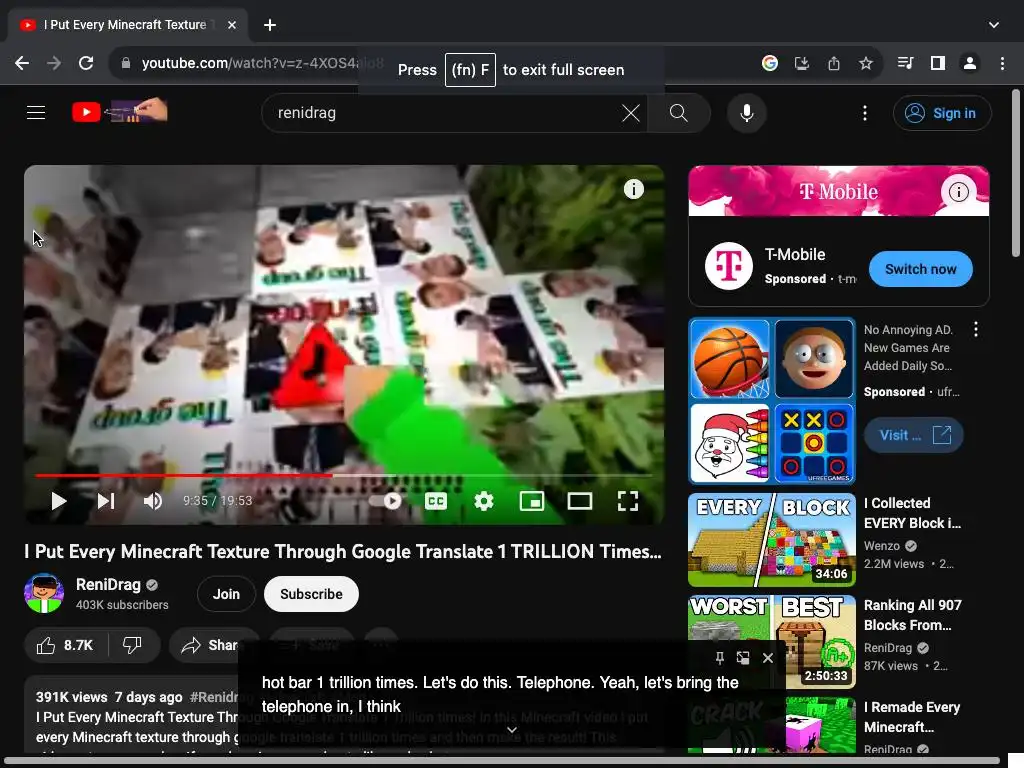The width and height of the screenshot is (1024, 768).
Task: Go back in browser
Action: pyautogui.click(x=22, y=63)
